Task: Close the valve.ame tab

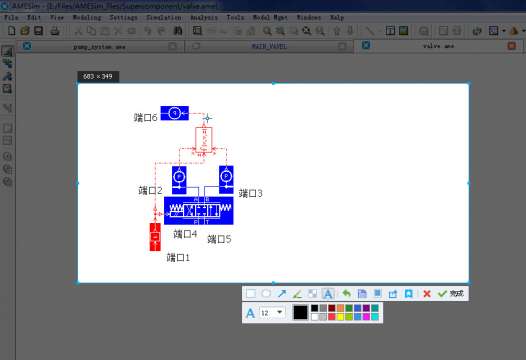Action: (512, 46)
